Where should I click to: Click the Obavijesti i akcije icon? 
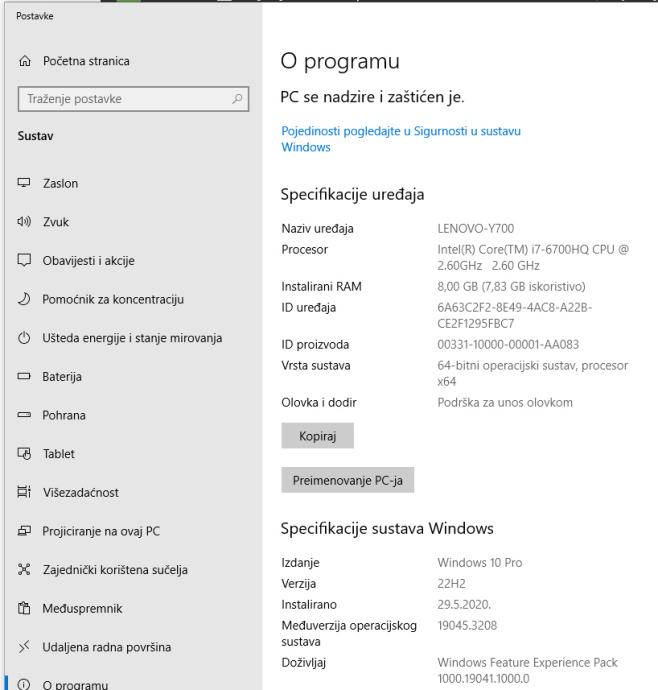pos(24,260)
